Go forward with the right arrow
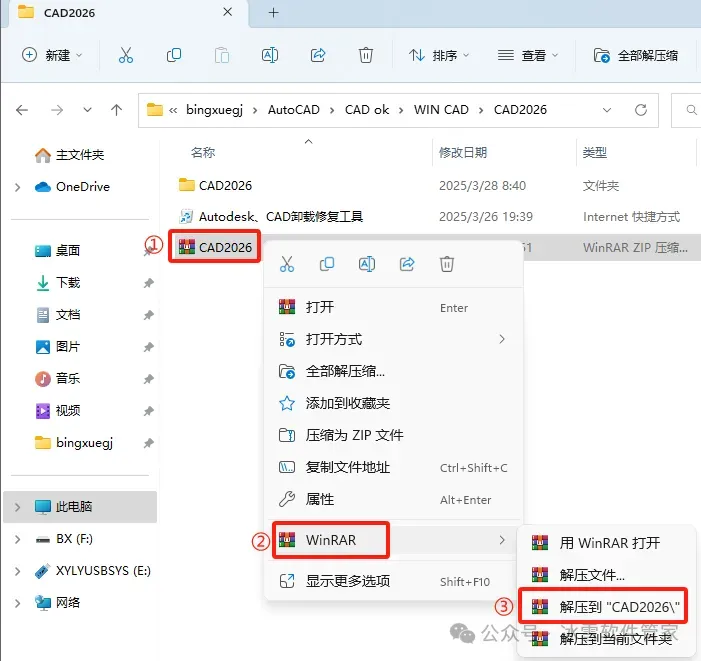701x661 pixels. [x=57, y=110]
